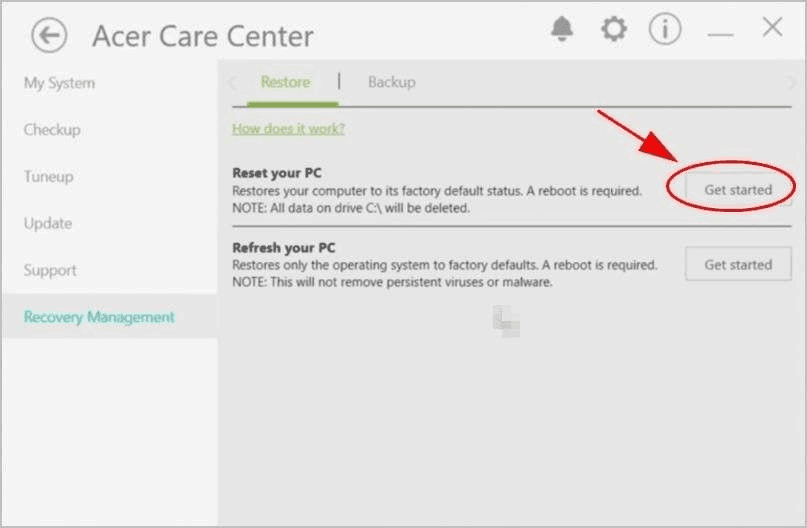Click the left tab scroll chevron
This screenshot has height=528, width=807.
coord(233,82)
